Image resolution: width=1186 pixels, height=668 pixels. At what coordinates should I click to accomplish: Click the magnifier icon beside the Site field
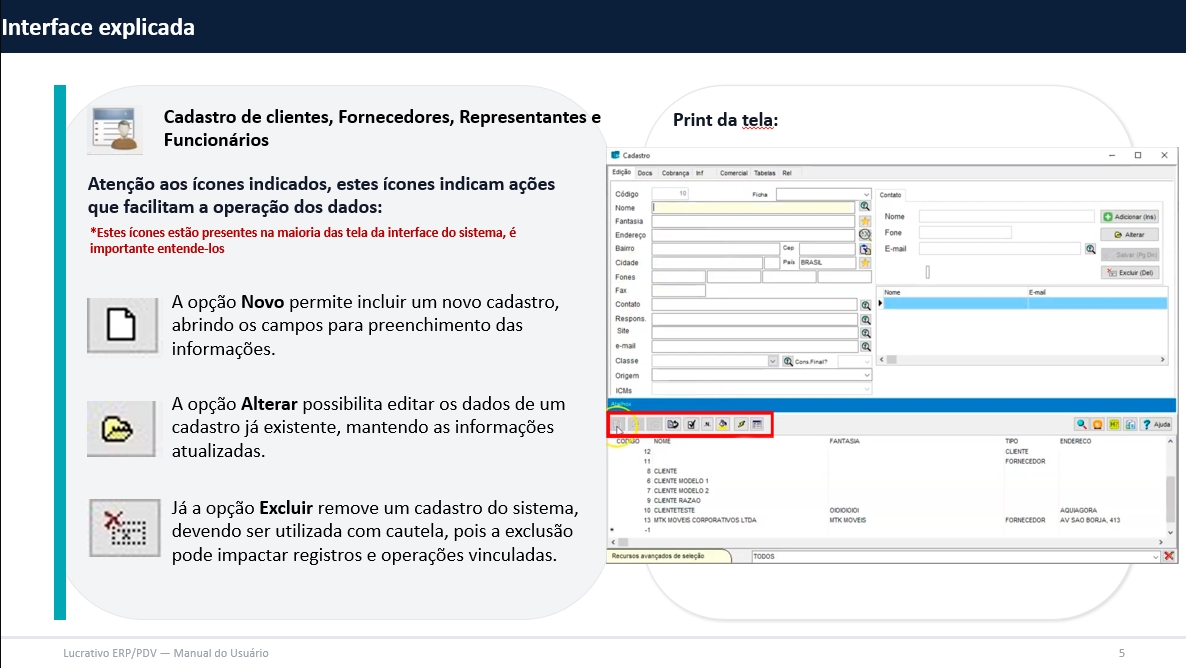pos(865,332)
